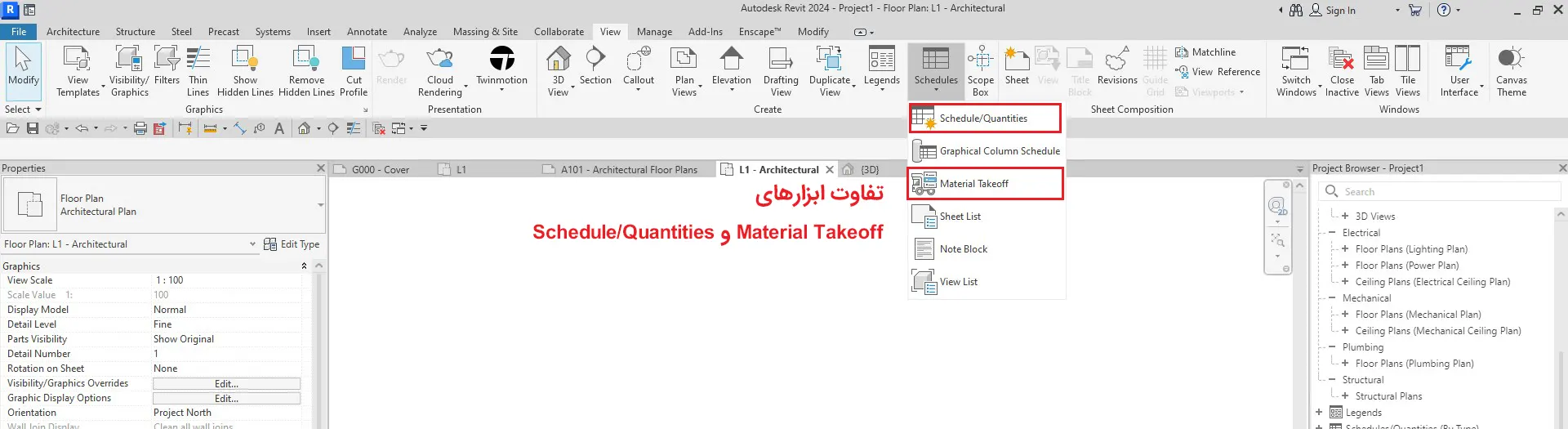Viewport: 1568px width, 429px height.
Task: Click the Section tool
Action: [595, 67]
